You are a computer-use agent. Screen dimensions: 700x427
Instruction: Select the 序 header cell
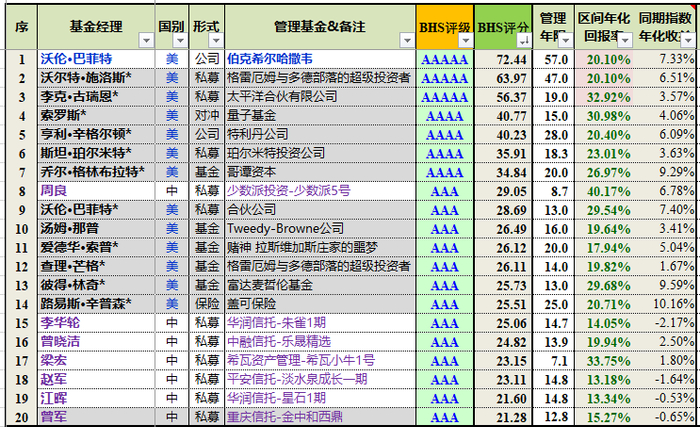21,27
